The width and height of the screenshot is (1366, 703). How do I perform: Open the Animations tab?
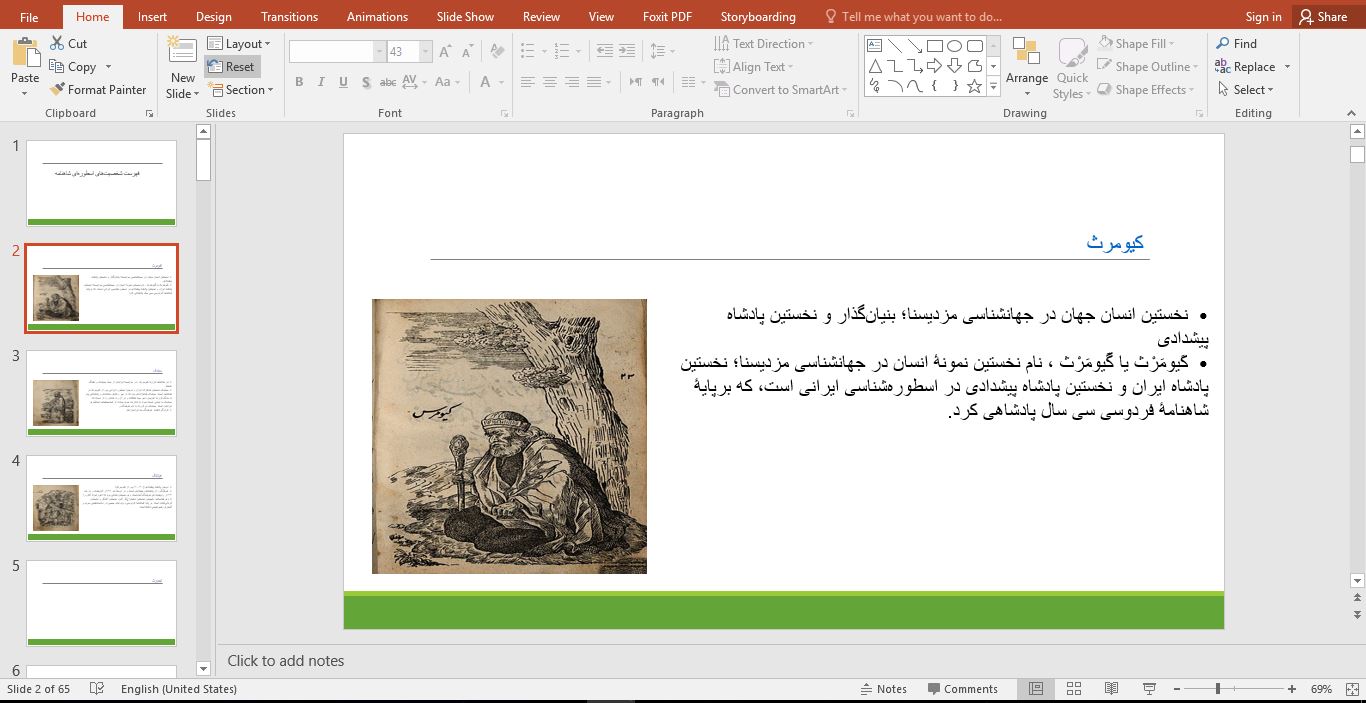click(x=377, y=17)
